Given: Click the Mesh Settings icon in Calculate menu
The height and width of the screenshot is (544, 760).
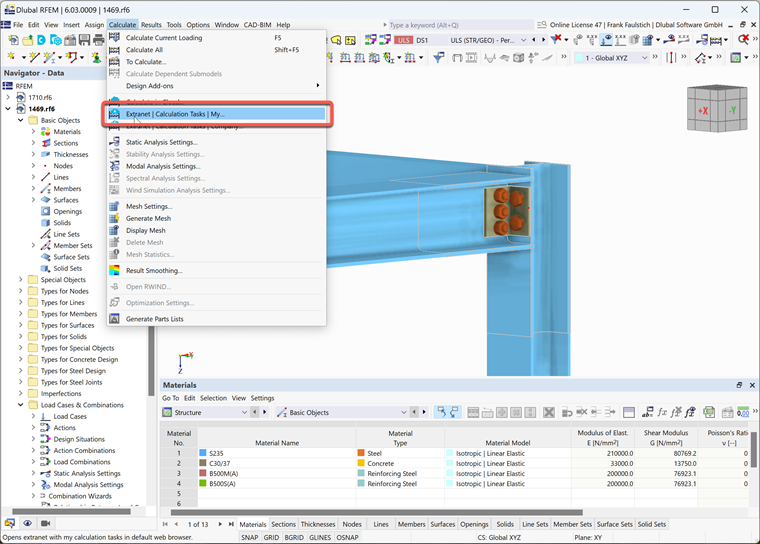Looking at the screenshot, I should coord(114,206).
